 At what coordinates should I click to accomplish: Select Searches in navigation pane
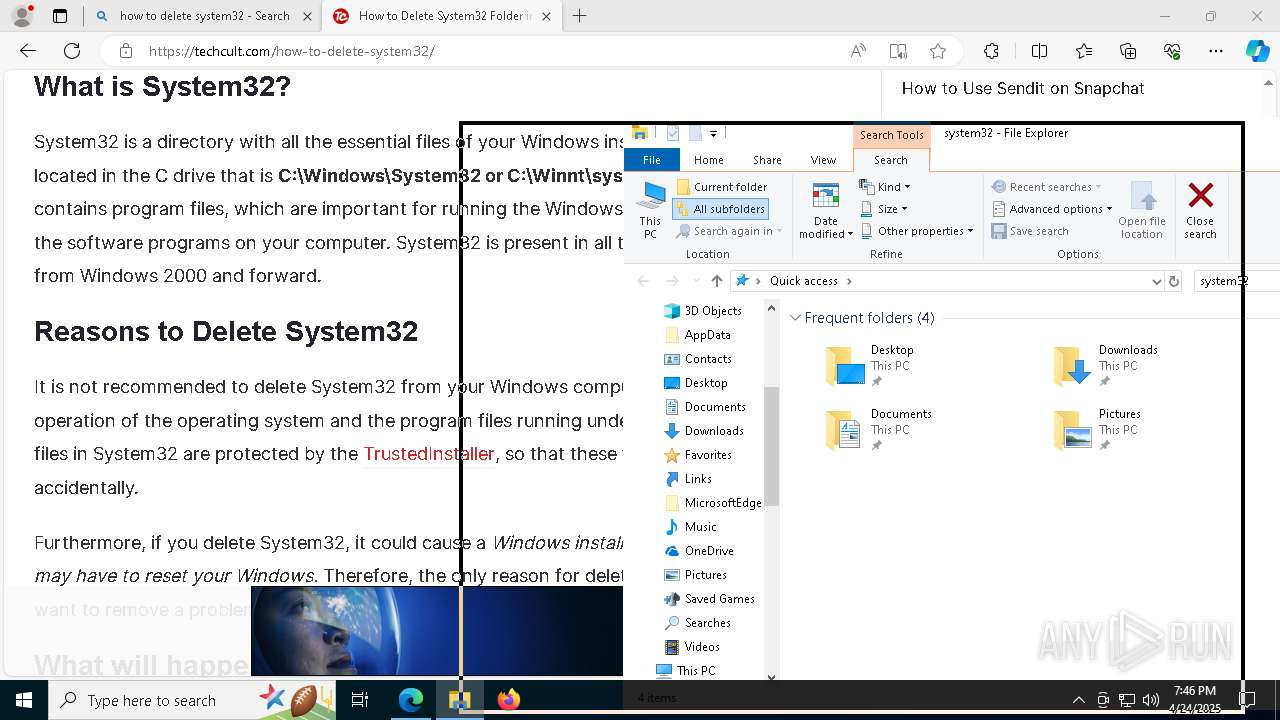tap(698, 623)
